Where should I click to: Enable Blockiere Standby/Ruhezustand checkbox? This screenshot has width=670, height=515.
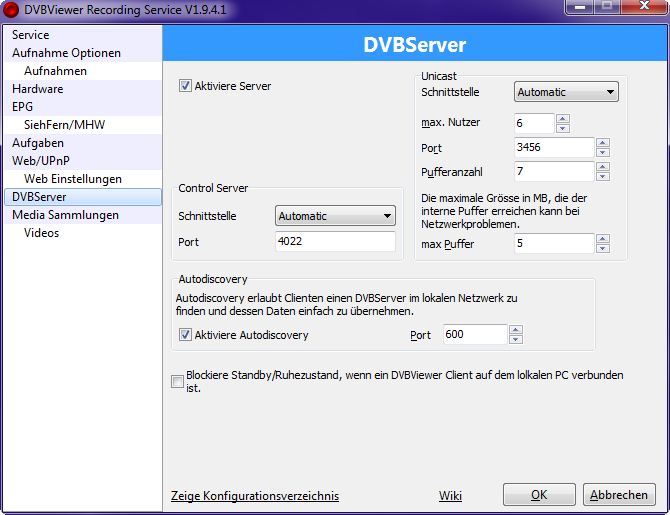point(178,381)
